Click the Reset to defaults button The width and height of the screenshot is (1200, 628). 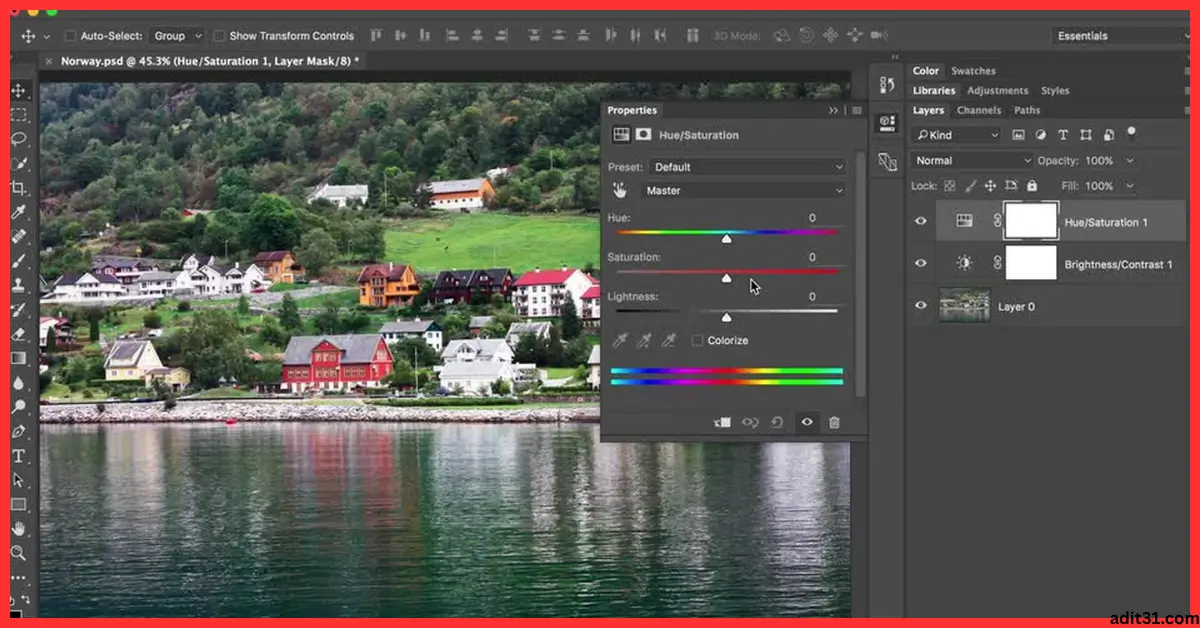779,422
